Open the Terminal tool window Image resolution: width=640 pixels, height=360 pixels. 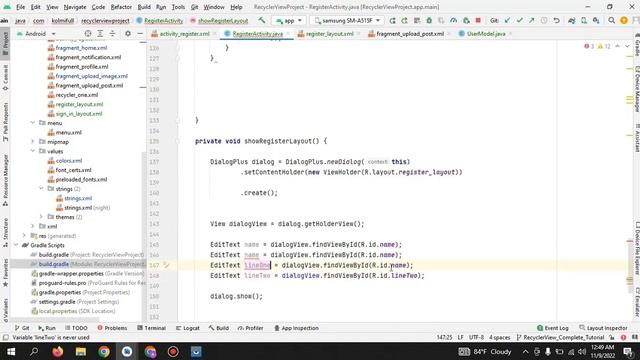pyautogui.click(x=151, y=328)
